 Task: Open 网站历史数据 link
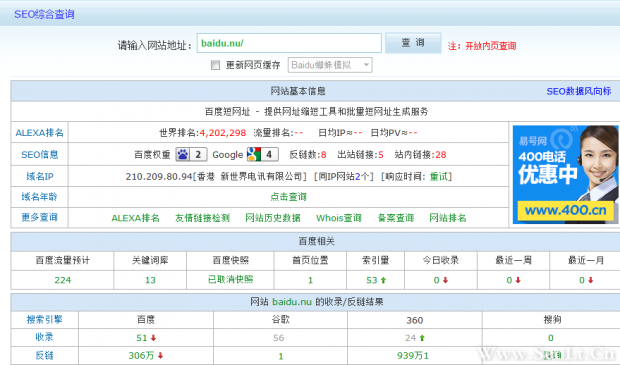point(272,218)
